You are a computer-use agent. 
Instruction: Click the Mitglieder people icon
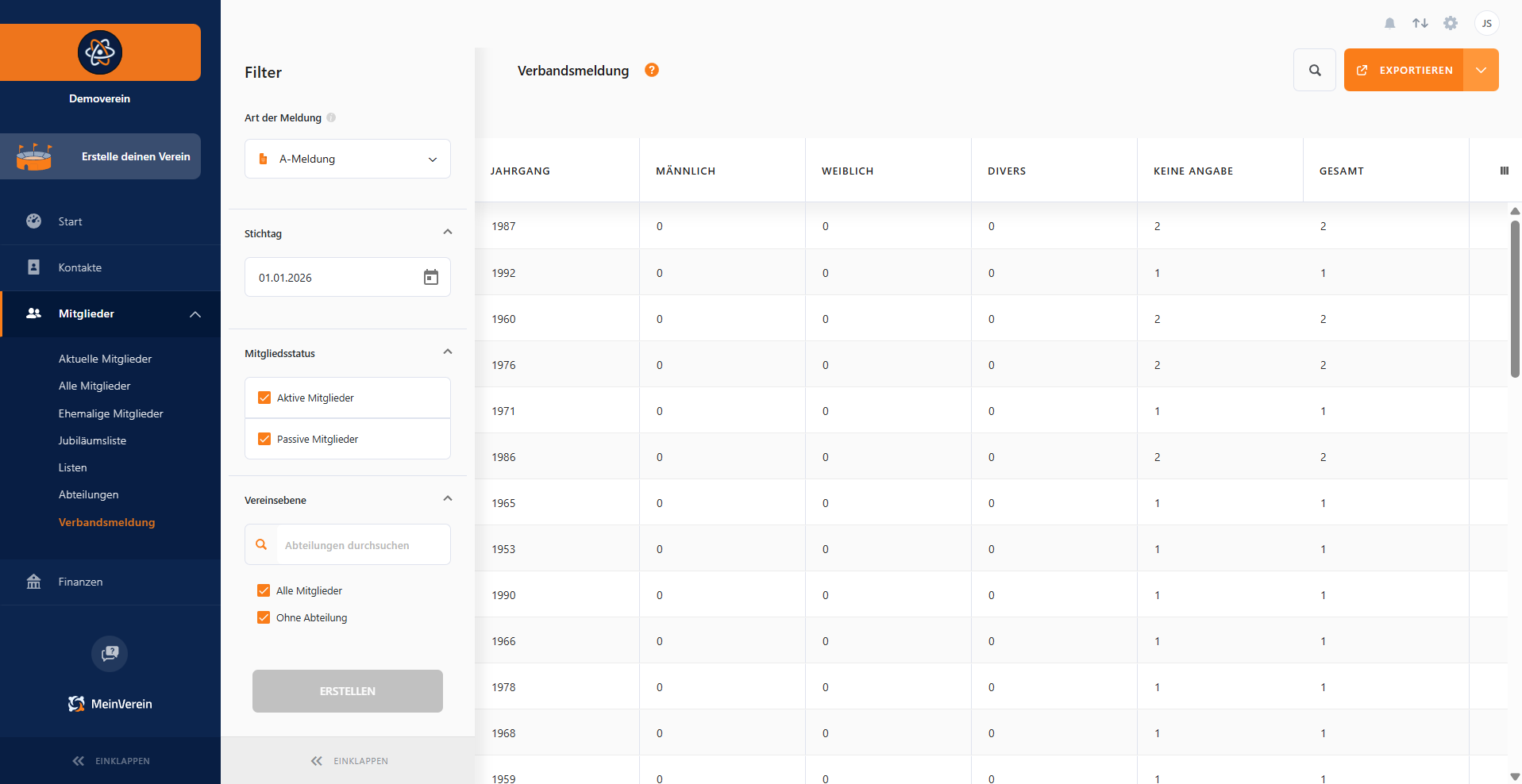pyautogui.click(x=33, y=313)
